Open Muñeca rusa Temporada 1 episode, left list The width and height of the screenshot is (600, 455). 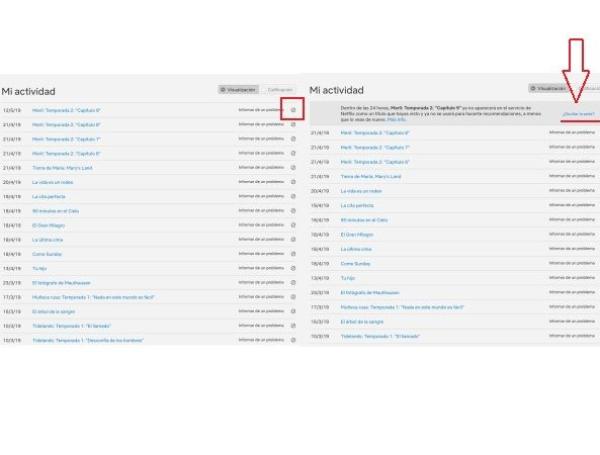tap(93, 297)
